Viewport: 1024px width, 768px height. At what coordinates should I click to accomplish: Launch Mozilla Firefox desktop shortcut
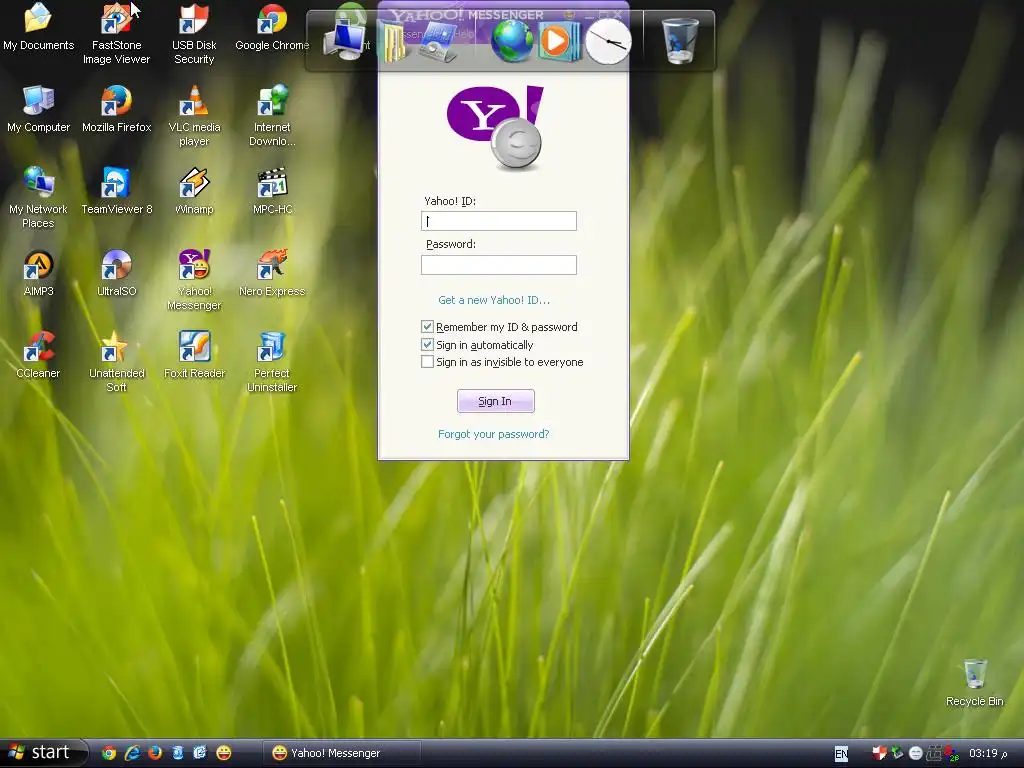(116, 109)
